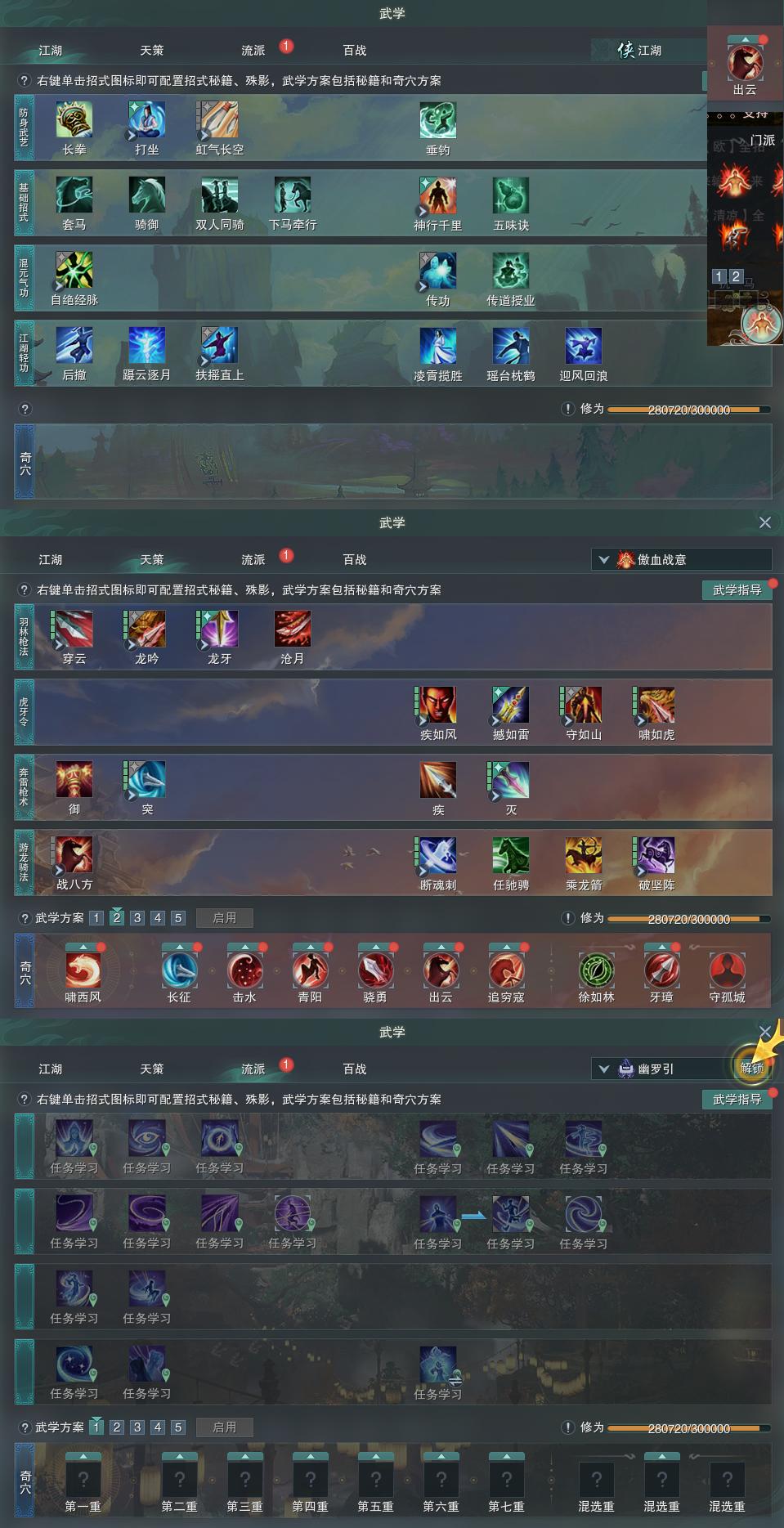The width and height of the screenshot is (784, 1528).
Task: Click the 修为 progress bar in the top panel
Action: point(688,410)
